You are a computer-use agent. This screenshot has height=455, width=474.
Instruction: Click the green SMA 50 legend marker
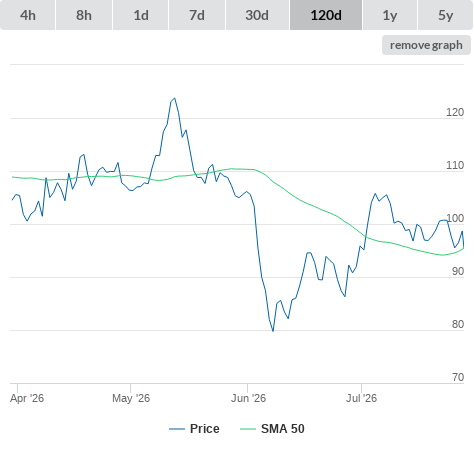click(x=248, y=429)
